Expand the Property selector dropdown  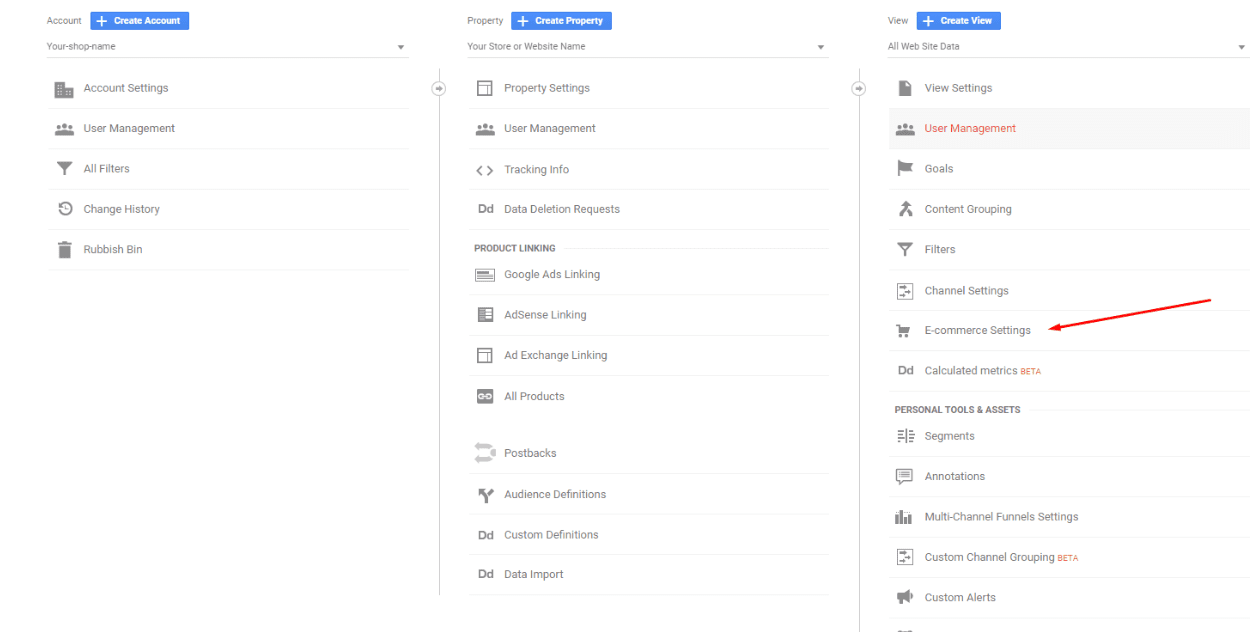(x=647, y=47)
